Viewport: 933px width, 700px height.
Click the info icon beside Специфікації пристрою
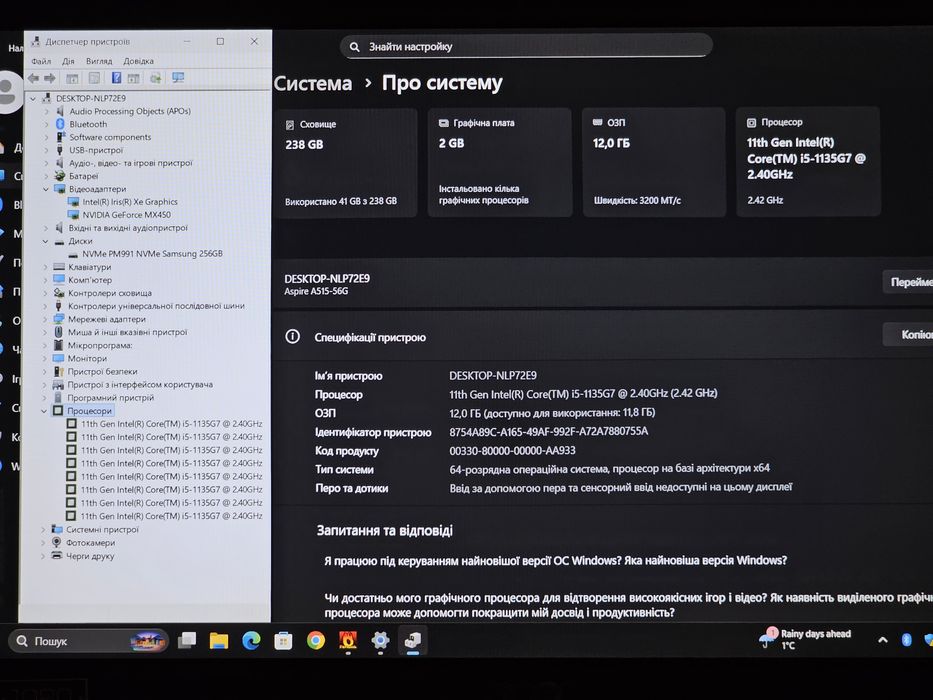tap(292, 336)
